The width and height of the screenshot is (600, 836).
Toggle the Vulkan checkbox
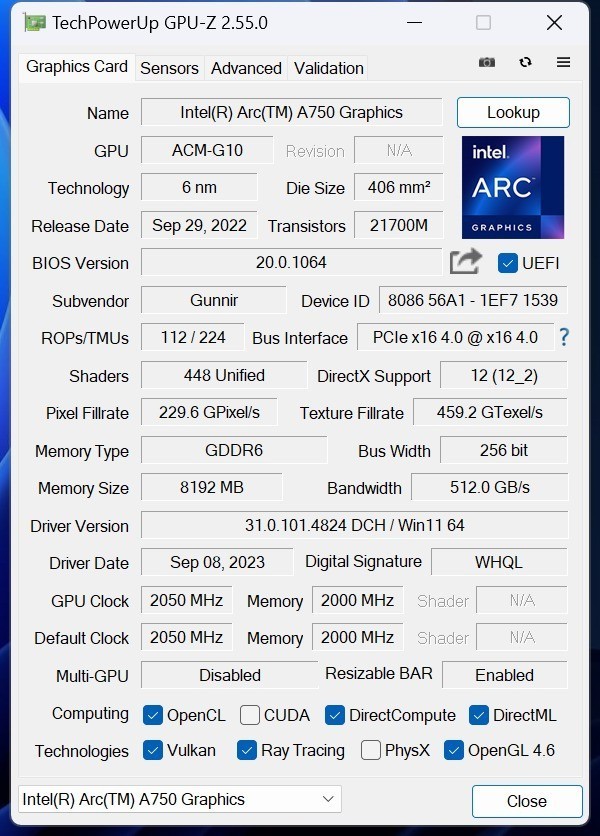pyautogui.click(x=153, y=750)
